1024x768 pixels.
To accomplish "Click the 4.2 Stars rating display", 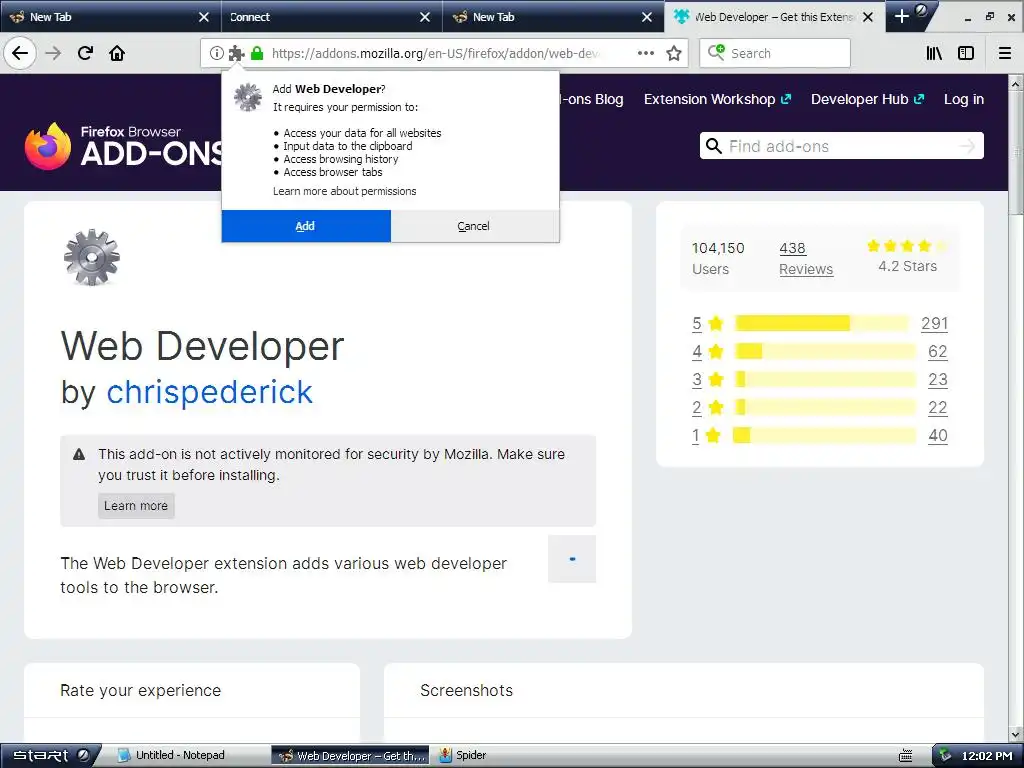I will coord(907,256).
